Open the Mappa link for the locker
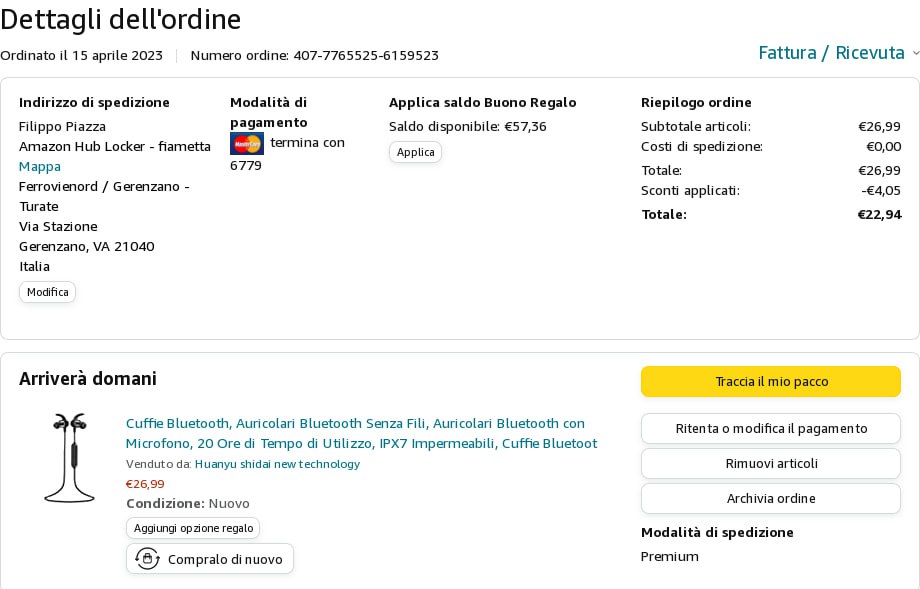The image size is (920, 589). [40, 166]
